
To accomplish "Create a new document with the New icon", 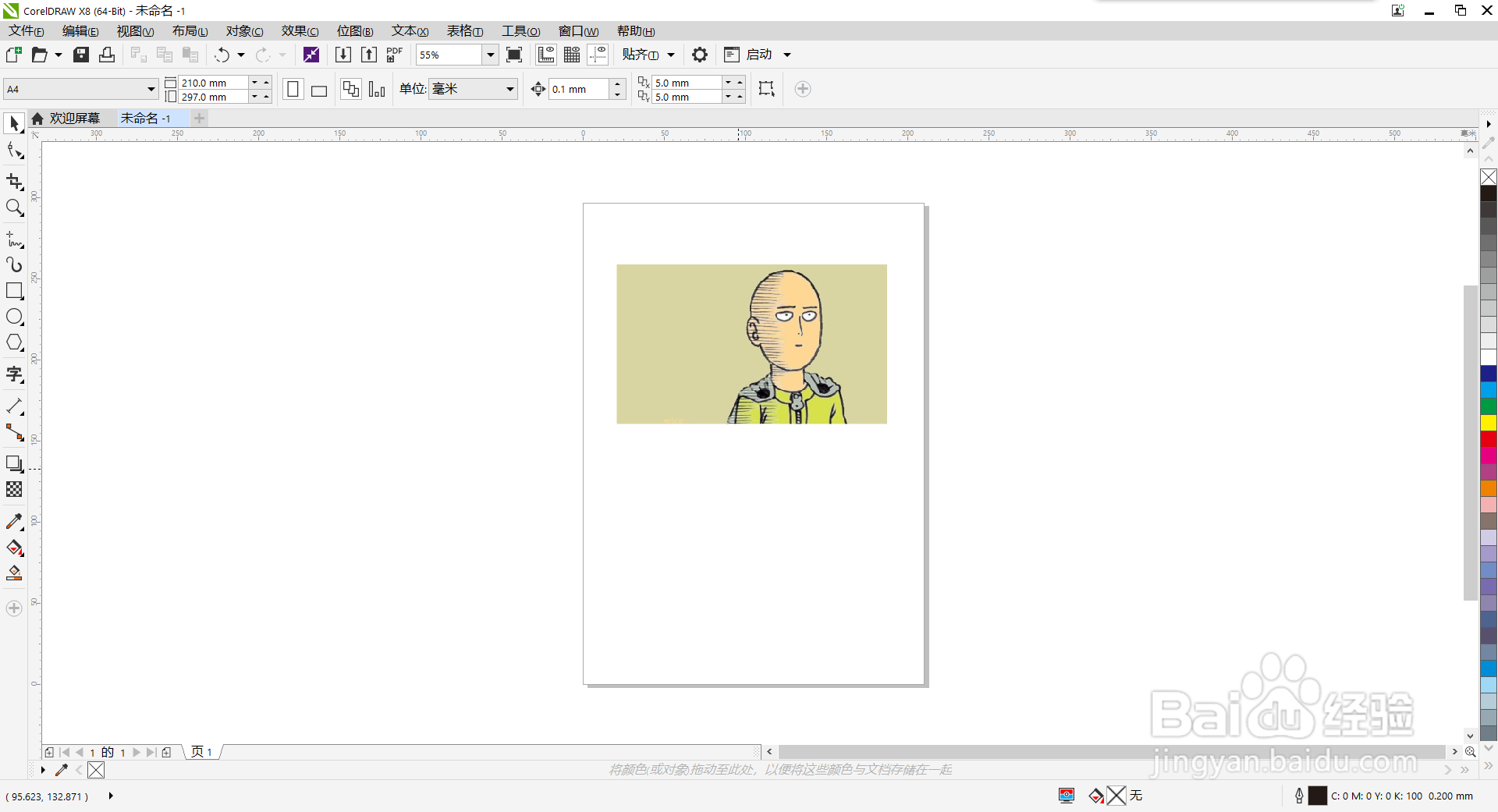I will click(13, 55).
